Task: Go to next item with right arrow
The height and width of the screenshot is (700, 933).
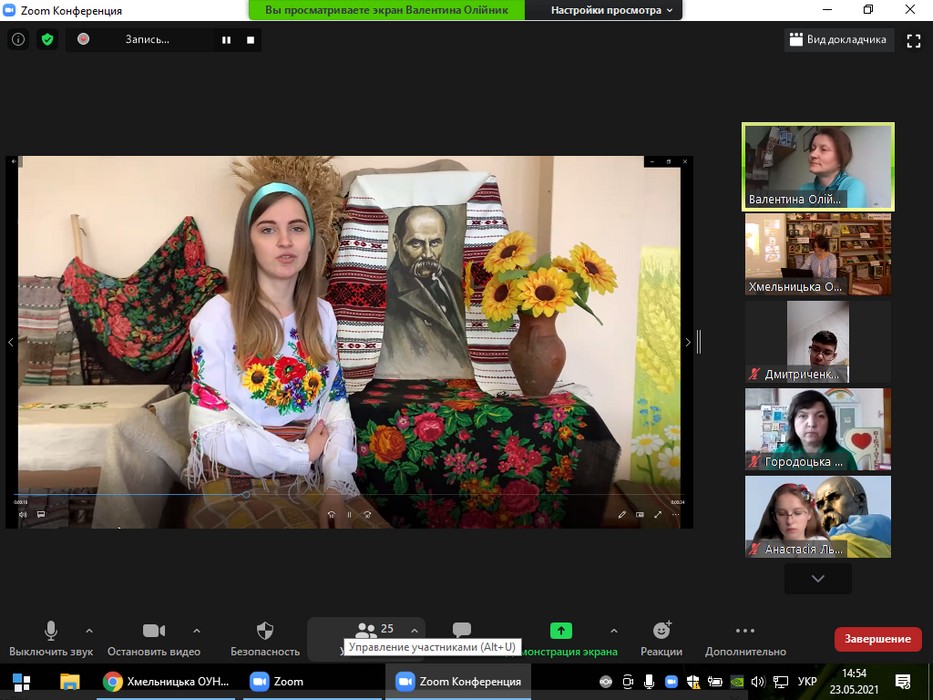Action: point(688,342)
